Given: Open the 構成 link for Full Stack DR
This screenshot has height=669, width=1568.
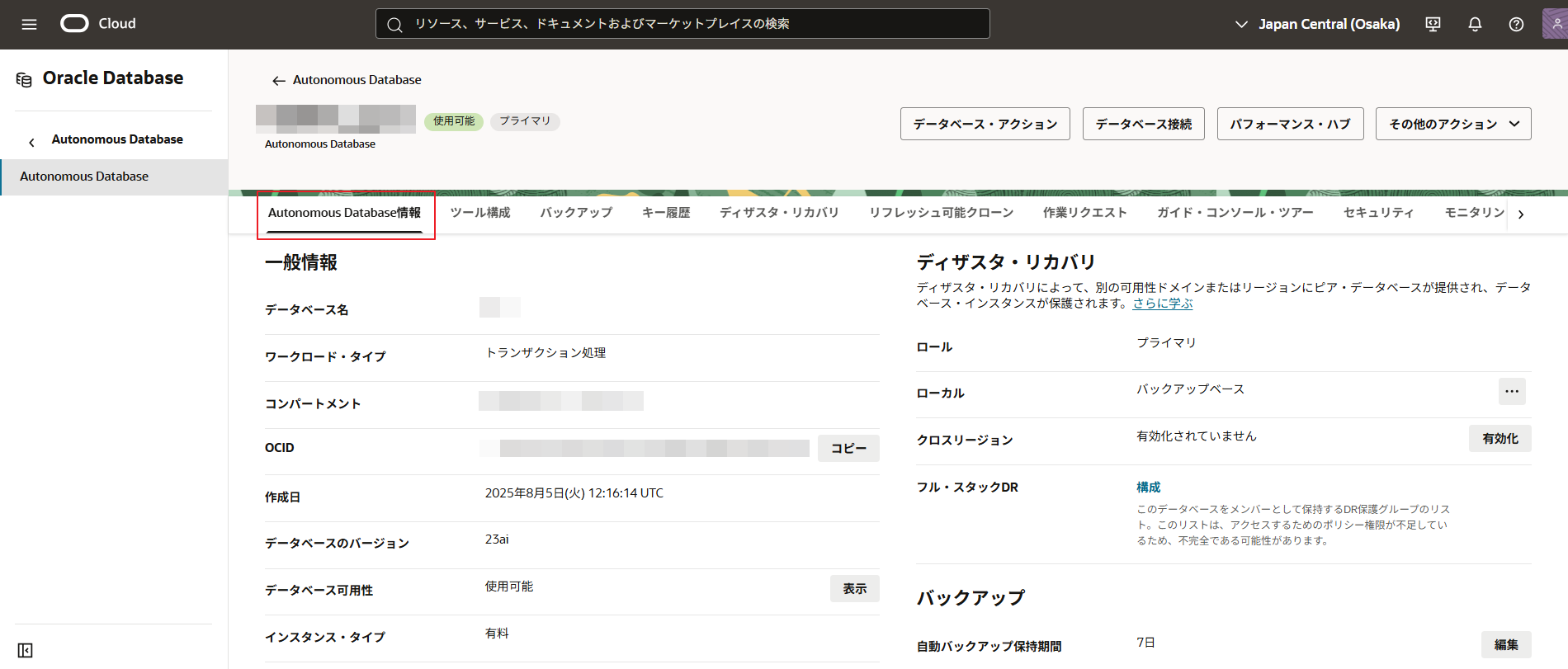Looking at the screenshot, I should coord(1149,488).
